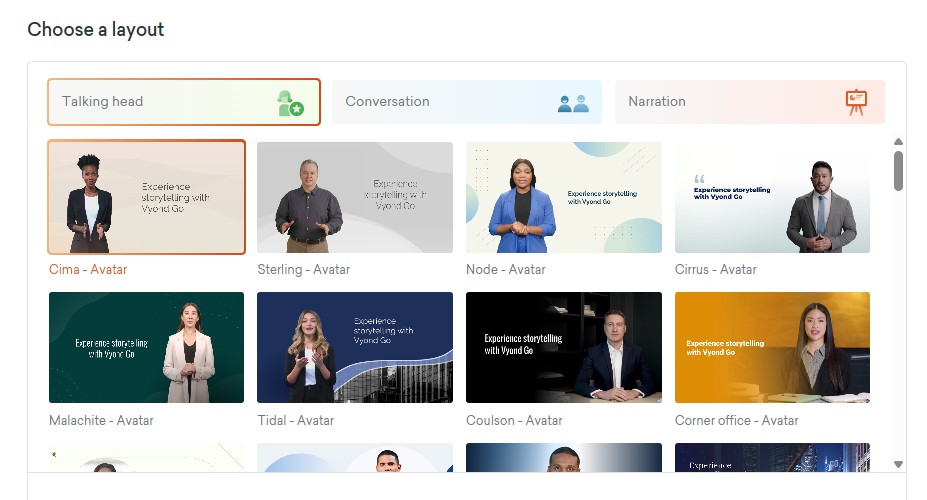927x500 pixels.
Task: Choose the Coulson avatar thumbnail
Action: click(563, 347)
